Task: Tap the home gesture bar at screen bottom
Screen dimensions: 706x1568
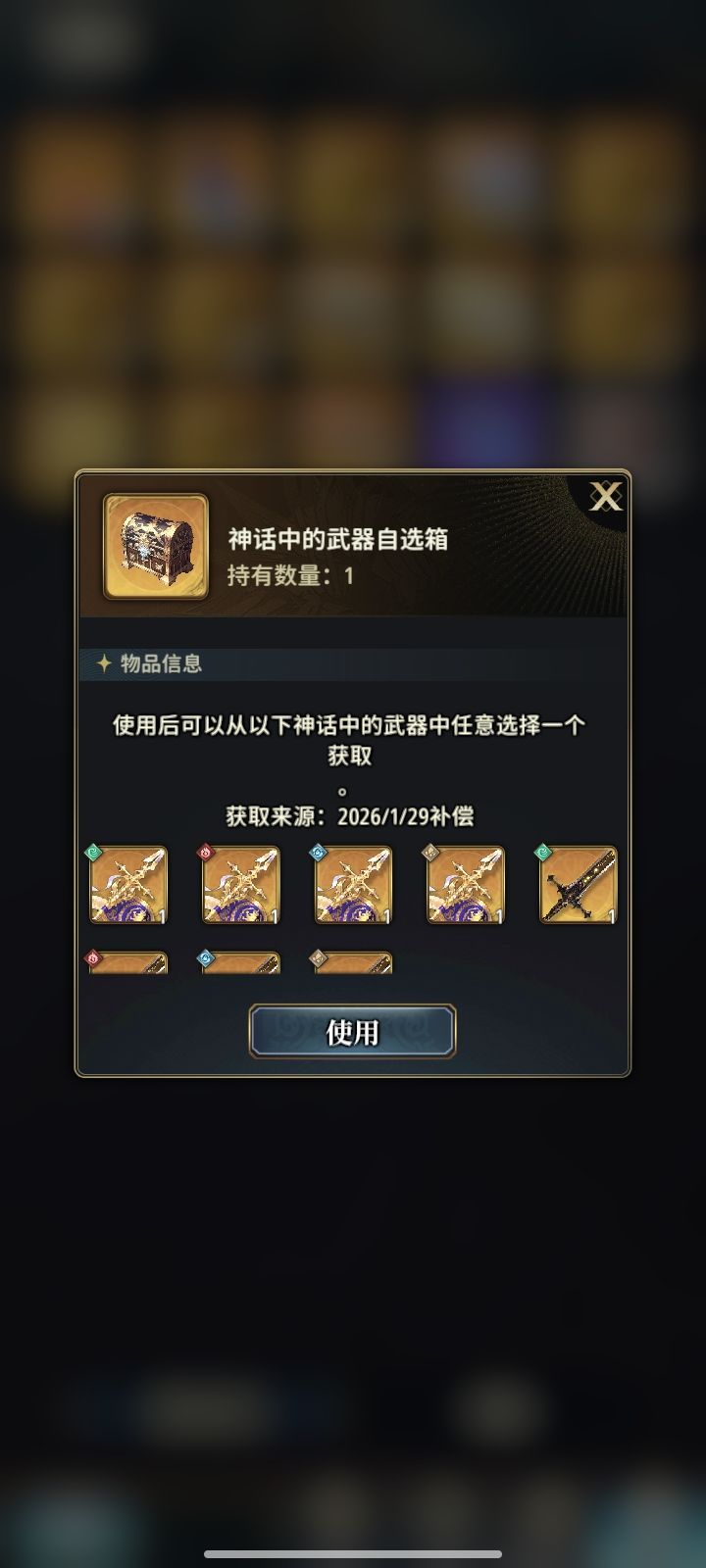Action: [352, 1553]
